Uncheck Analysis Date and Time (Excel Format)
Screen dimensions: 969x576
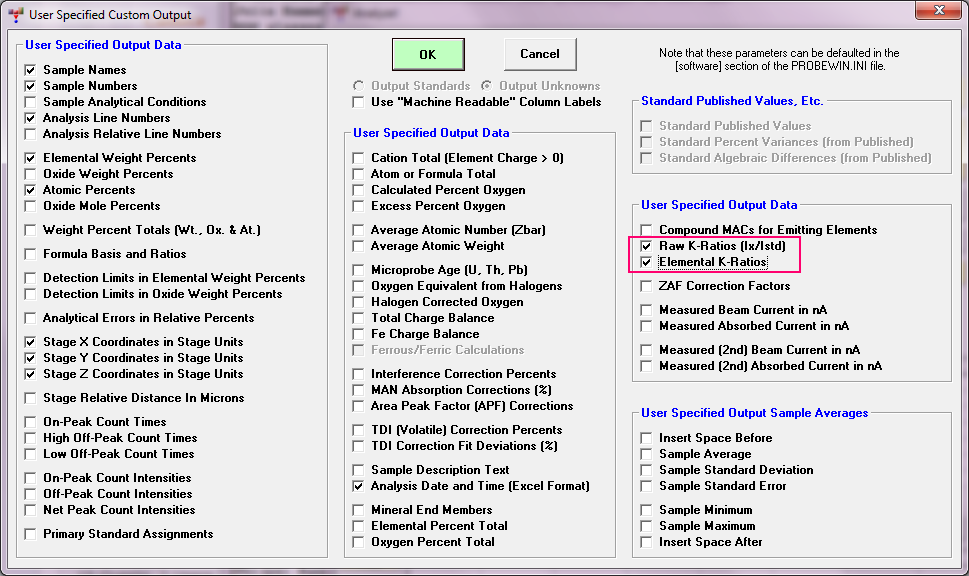pos(360,486)
